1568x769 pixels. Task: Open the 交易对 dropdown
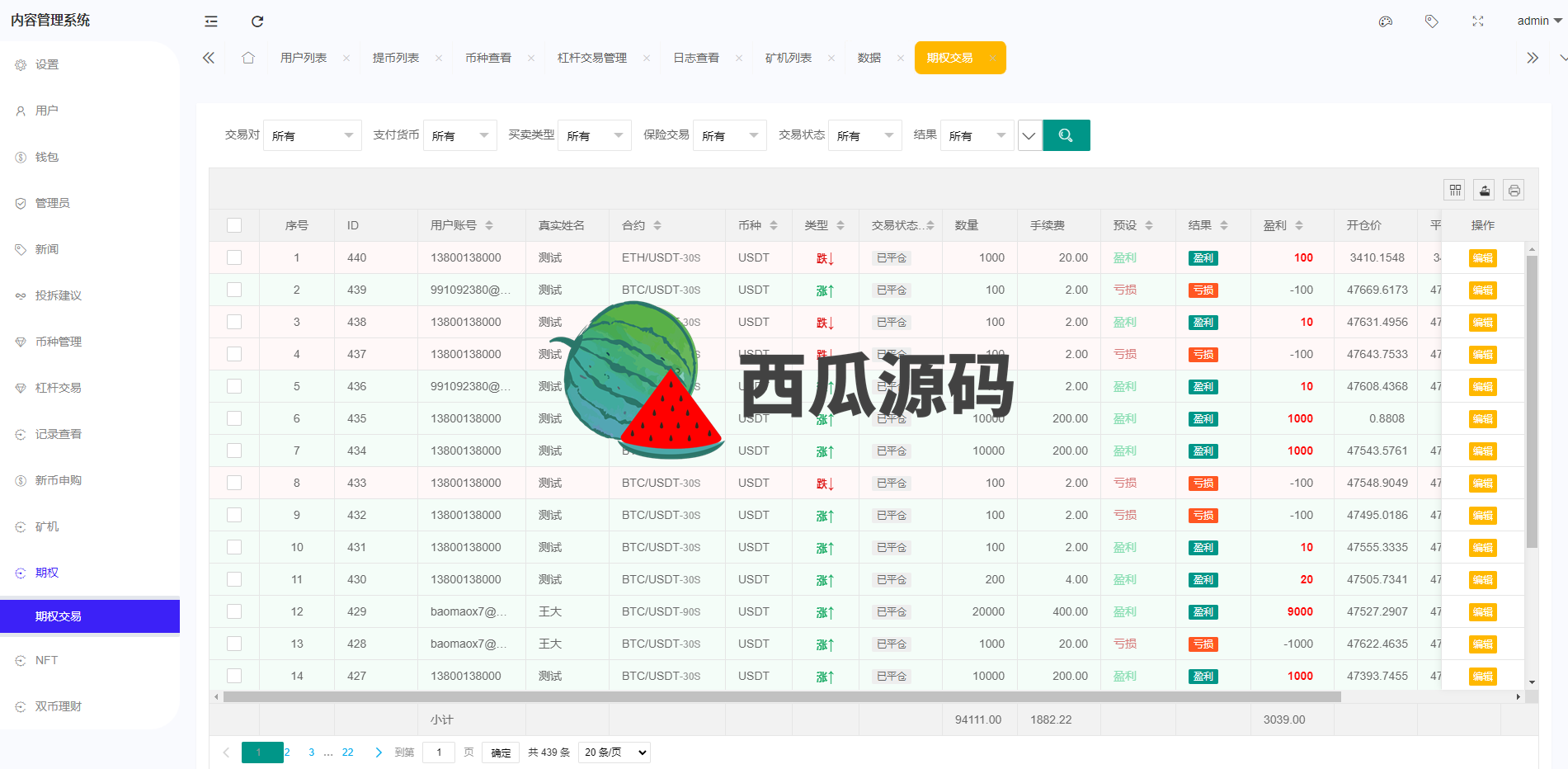click(313, 135)
